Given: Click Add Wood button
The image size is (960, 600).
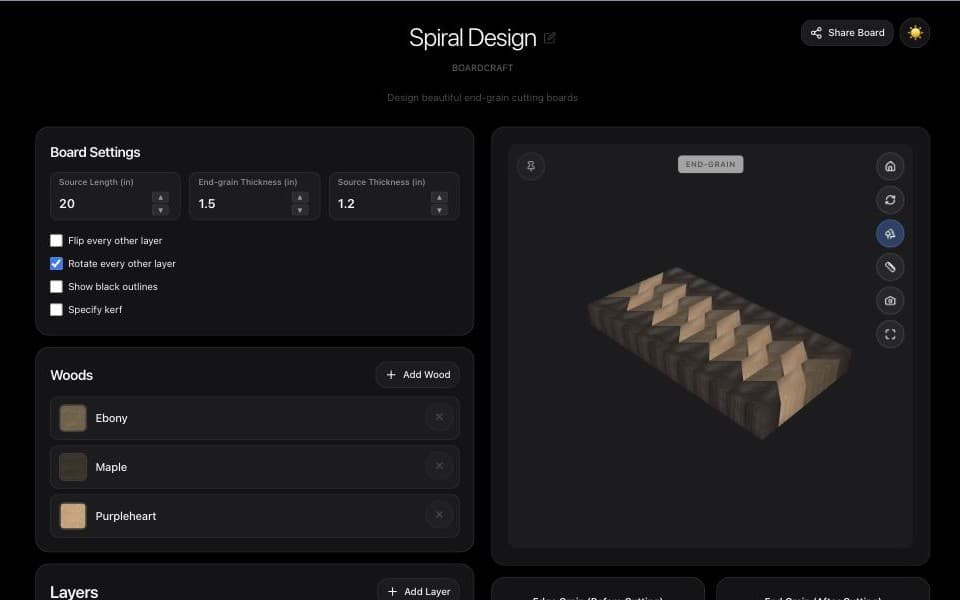Looking at the screenshot, I should [x=418, y=375].
